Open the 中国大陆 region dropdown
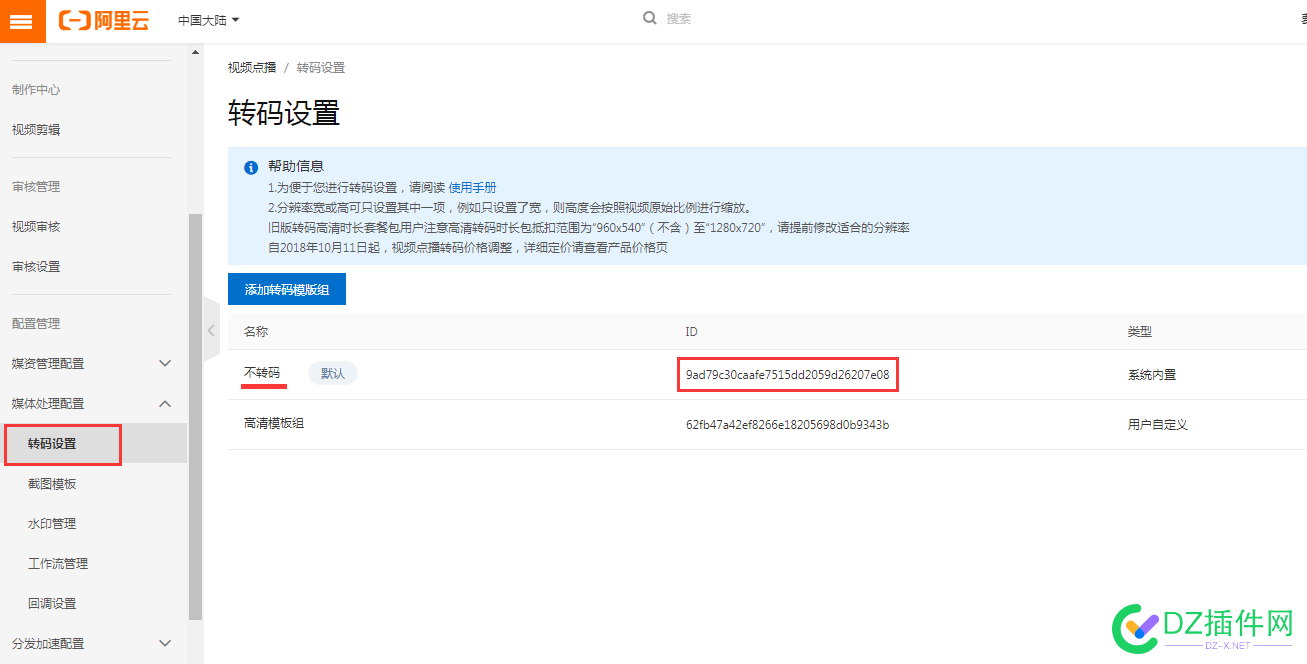1307x664 pixels. pos(208,20)
